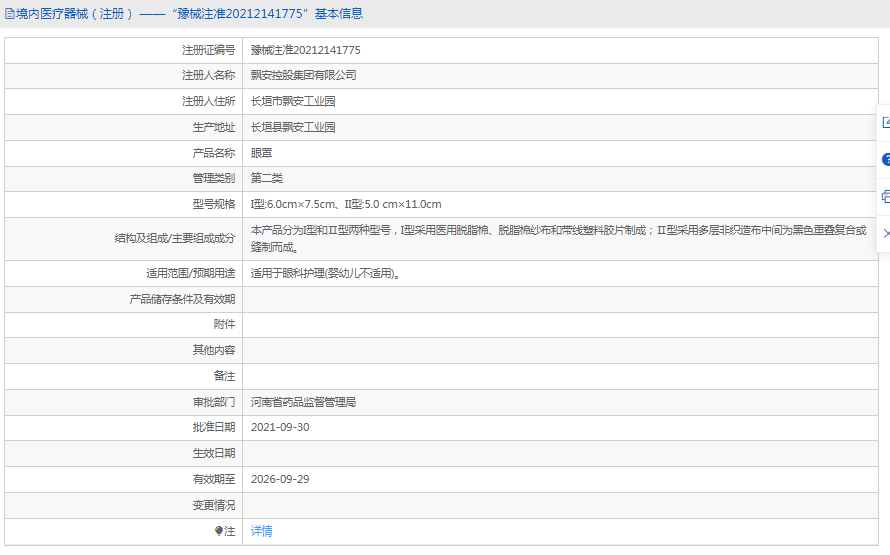This screenshot has width=890, height=555.
Task: Click the expiry date 2026-09-29
Action: (x=280, y=479)
